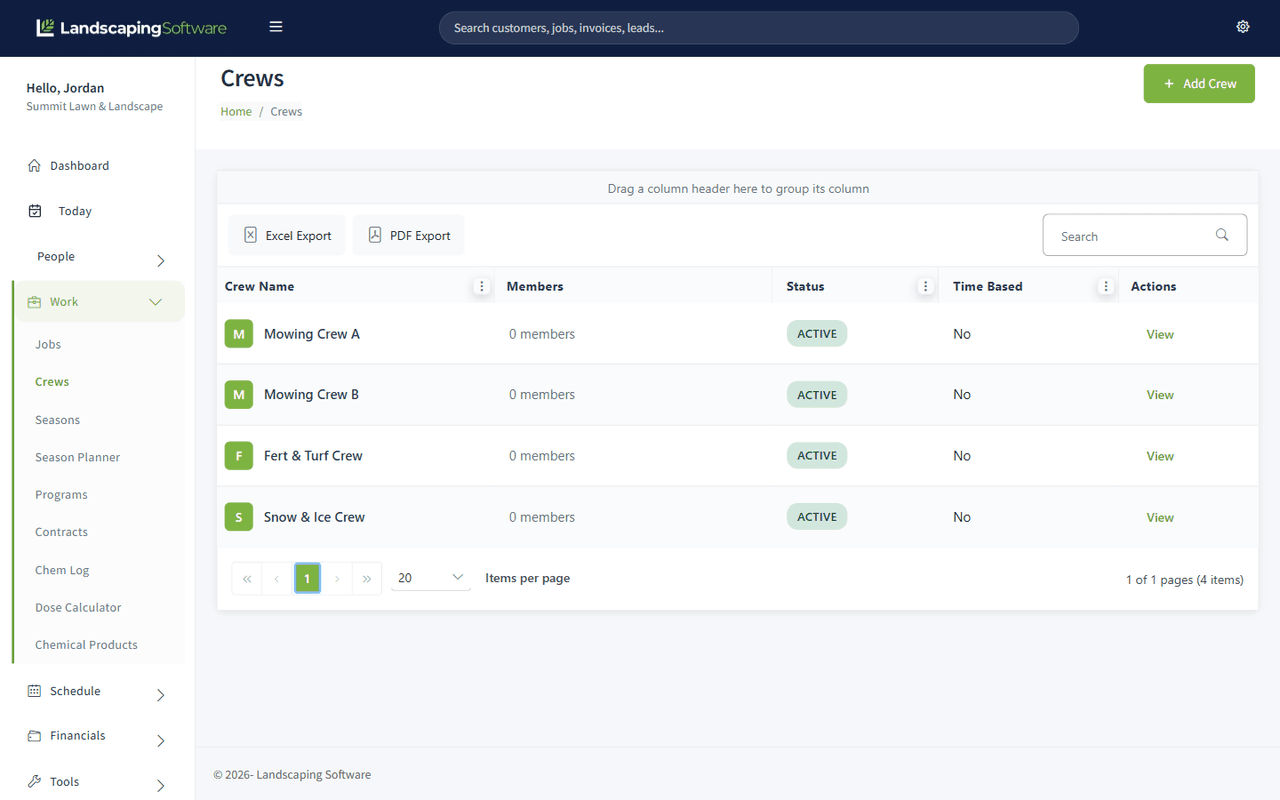Image resolution: width=1280 pixels, height=800 pixels.
Task: Collapse the Work menu chevron
Action: (x=156, y=302)
